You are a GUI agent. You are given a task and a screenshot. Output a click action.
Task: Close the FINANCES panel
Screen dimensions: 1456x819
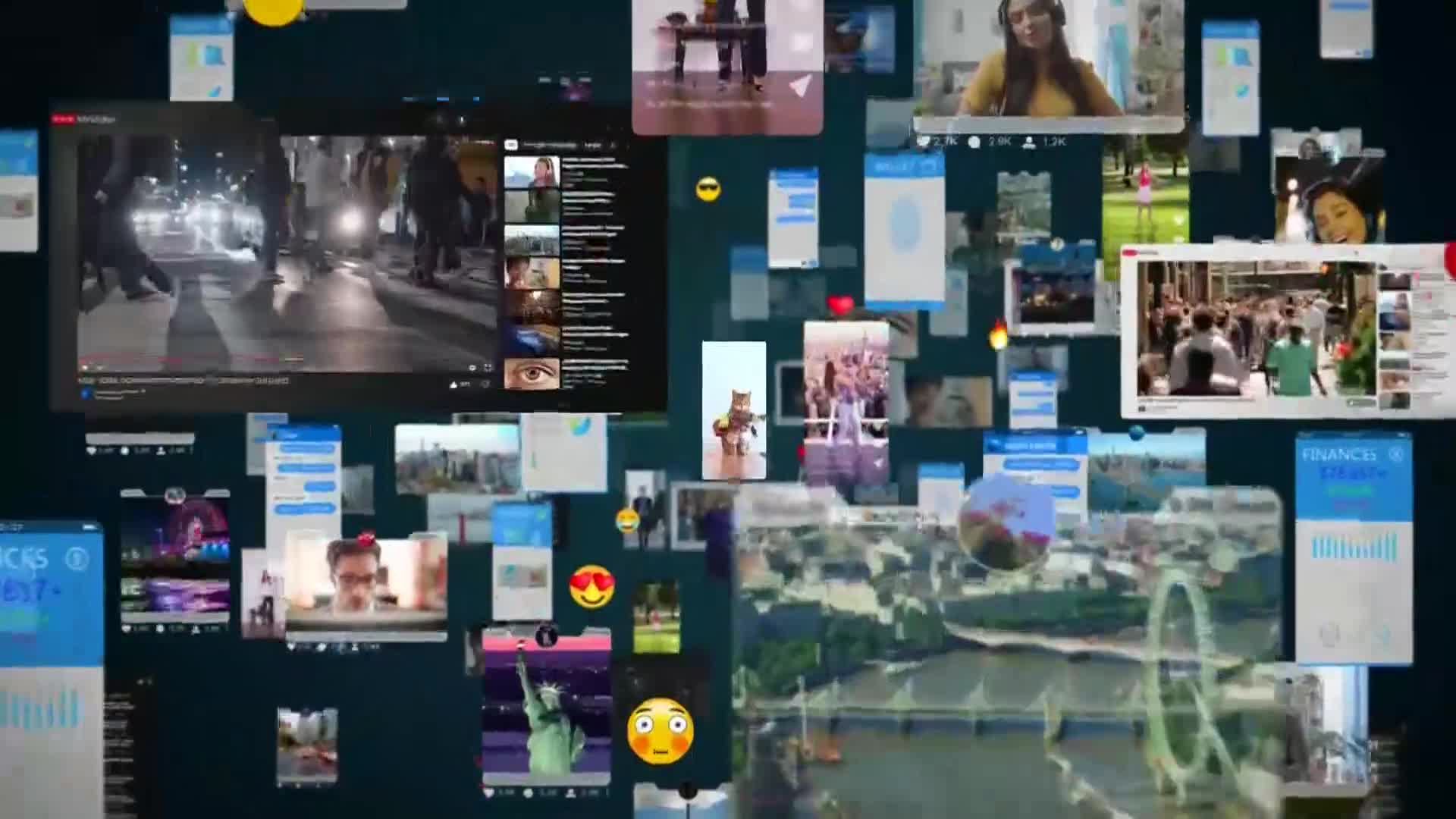pyautogui.click(x=1396, y=454)
